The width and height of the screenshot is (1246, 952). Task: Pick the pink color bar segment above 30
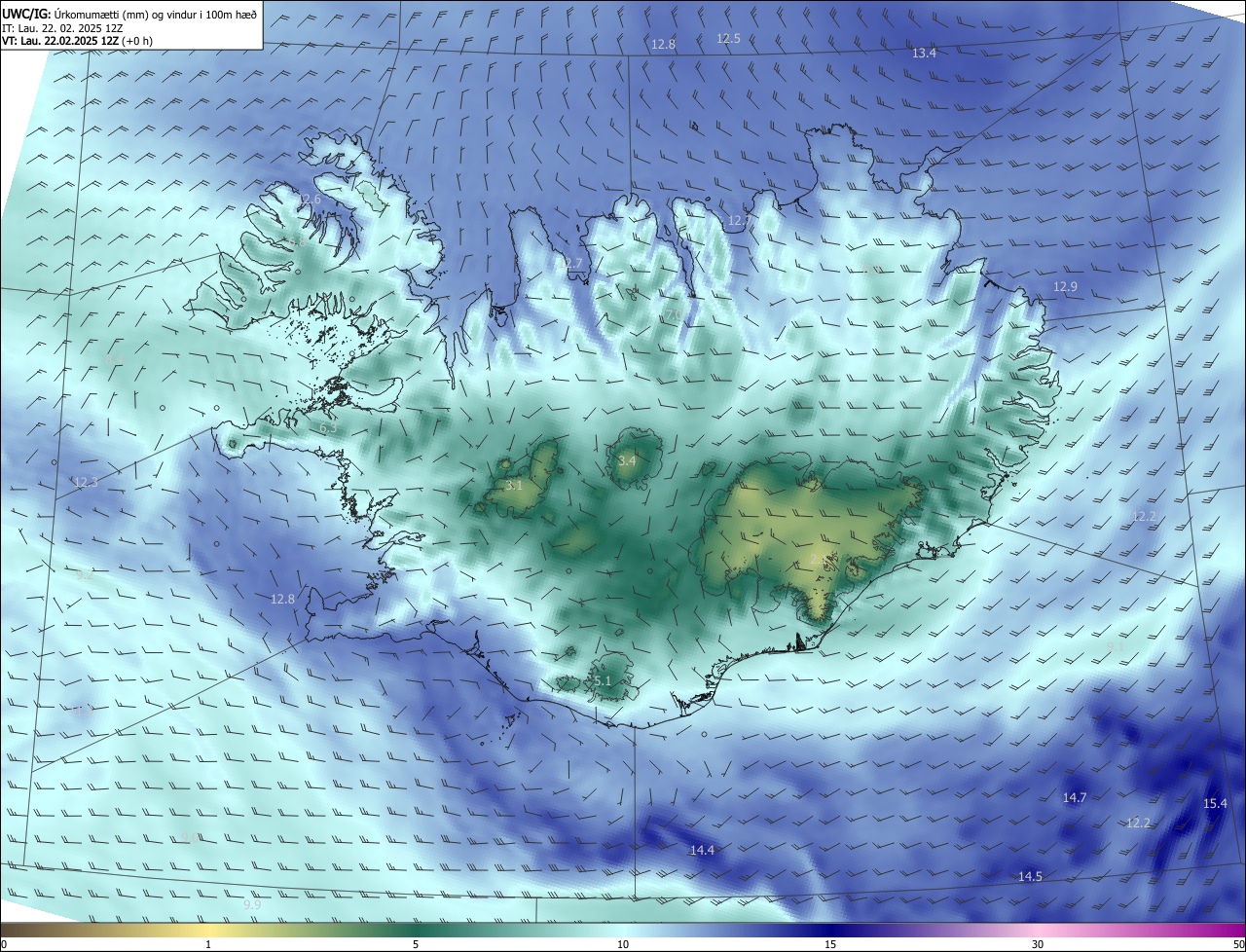(x=1038, y=930)
